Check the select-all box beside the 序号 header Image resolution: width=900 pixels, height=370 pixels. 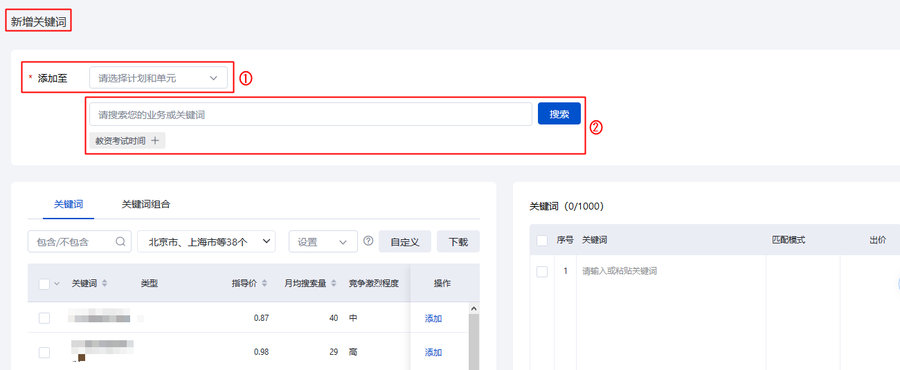542,240
